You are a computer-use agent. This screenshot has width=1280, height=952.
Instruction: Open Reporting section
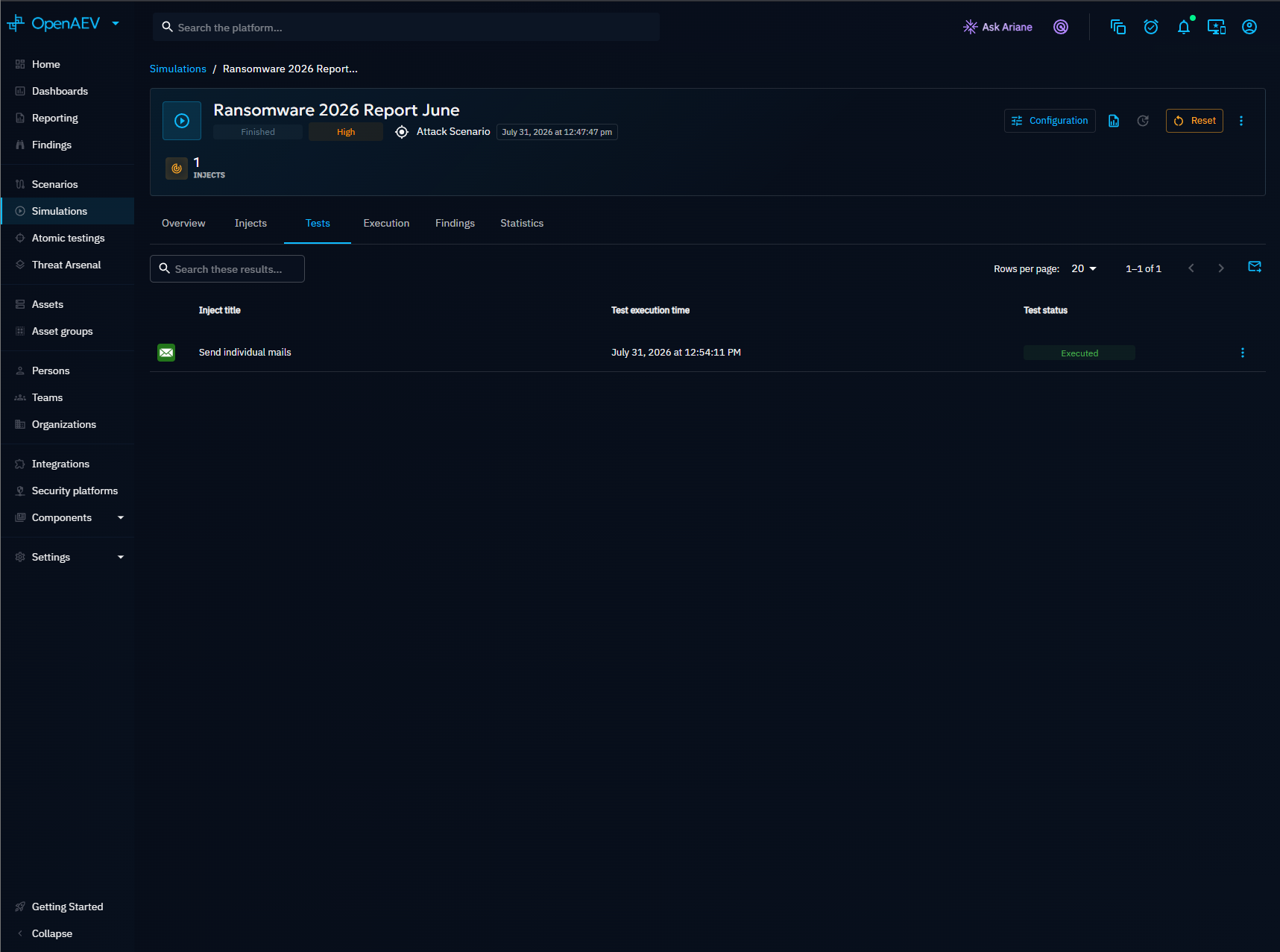tap(68, 118)
